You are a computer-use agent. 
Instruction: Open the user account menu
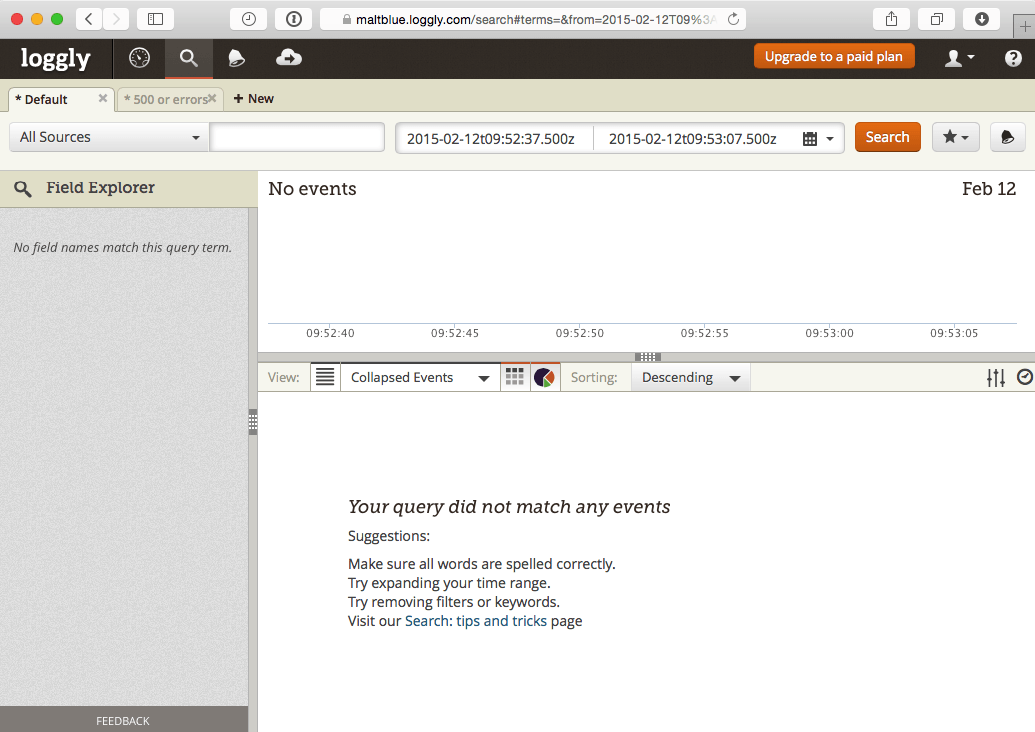[x=959, y=58]
